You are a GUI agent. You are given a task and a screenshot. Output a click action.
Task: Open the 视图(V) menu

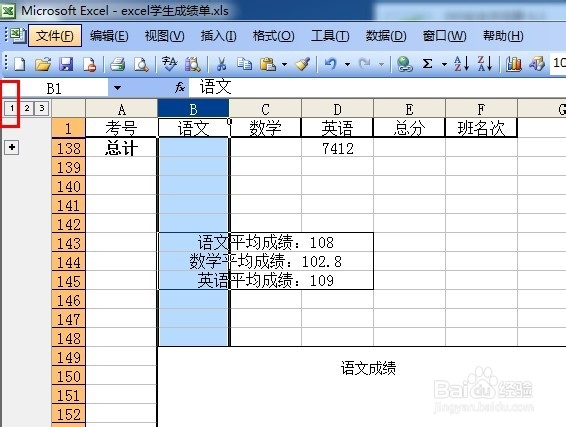click(164, 36)
